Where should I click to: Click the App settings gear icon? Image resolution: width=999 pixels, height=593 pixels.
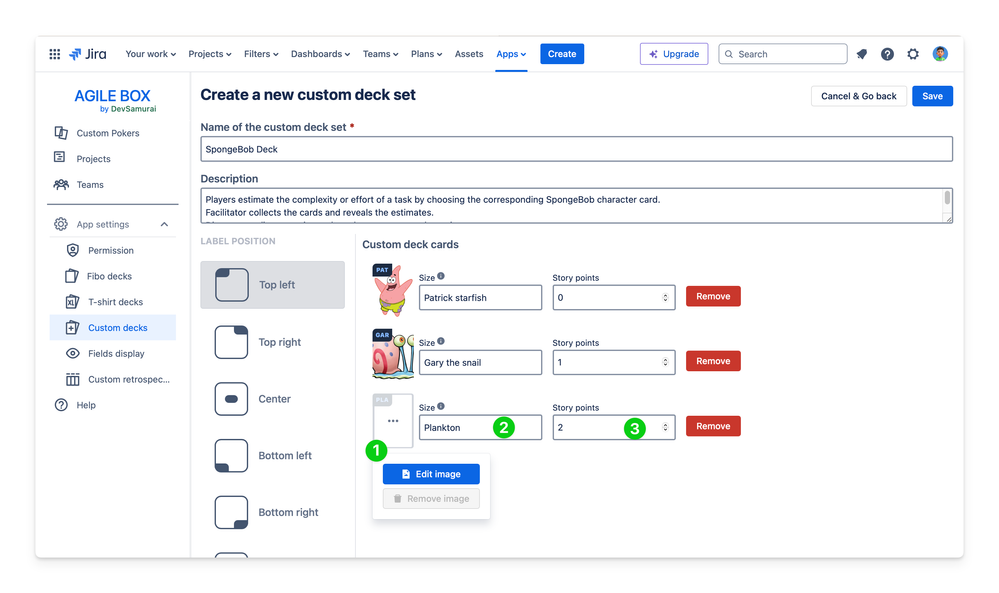pos(61,224)
